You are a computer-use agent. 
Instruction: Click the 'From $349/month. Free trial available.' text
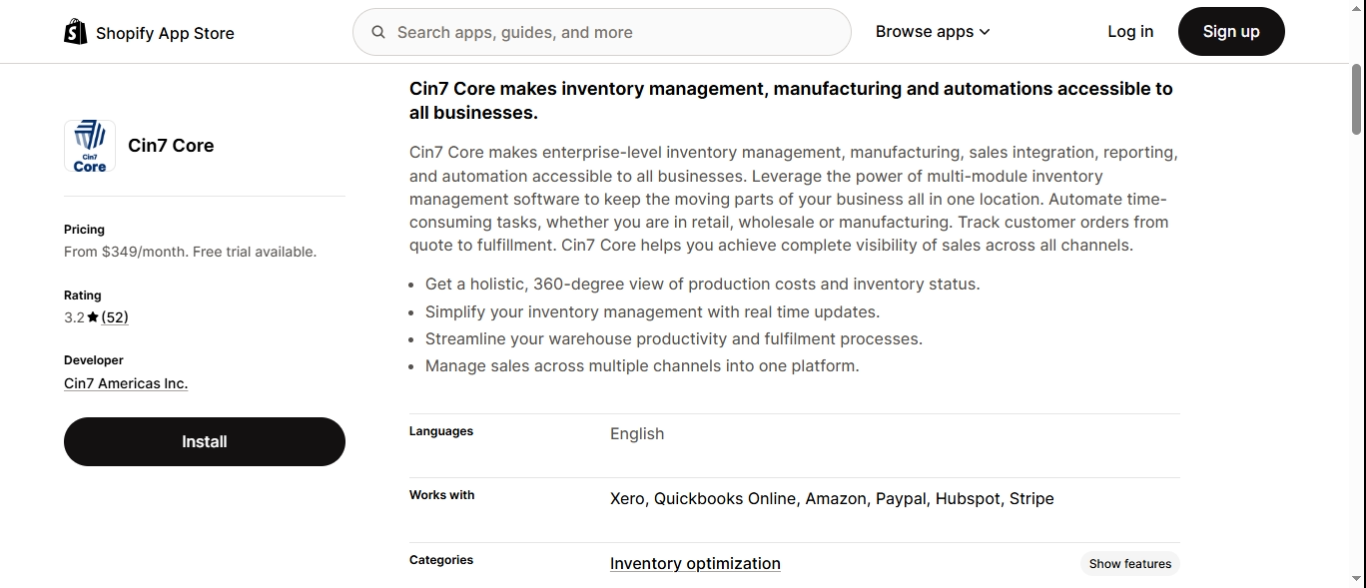click(x=190, y=252)
